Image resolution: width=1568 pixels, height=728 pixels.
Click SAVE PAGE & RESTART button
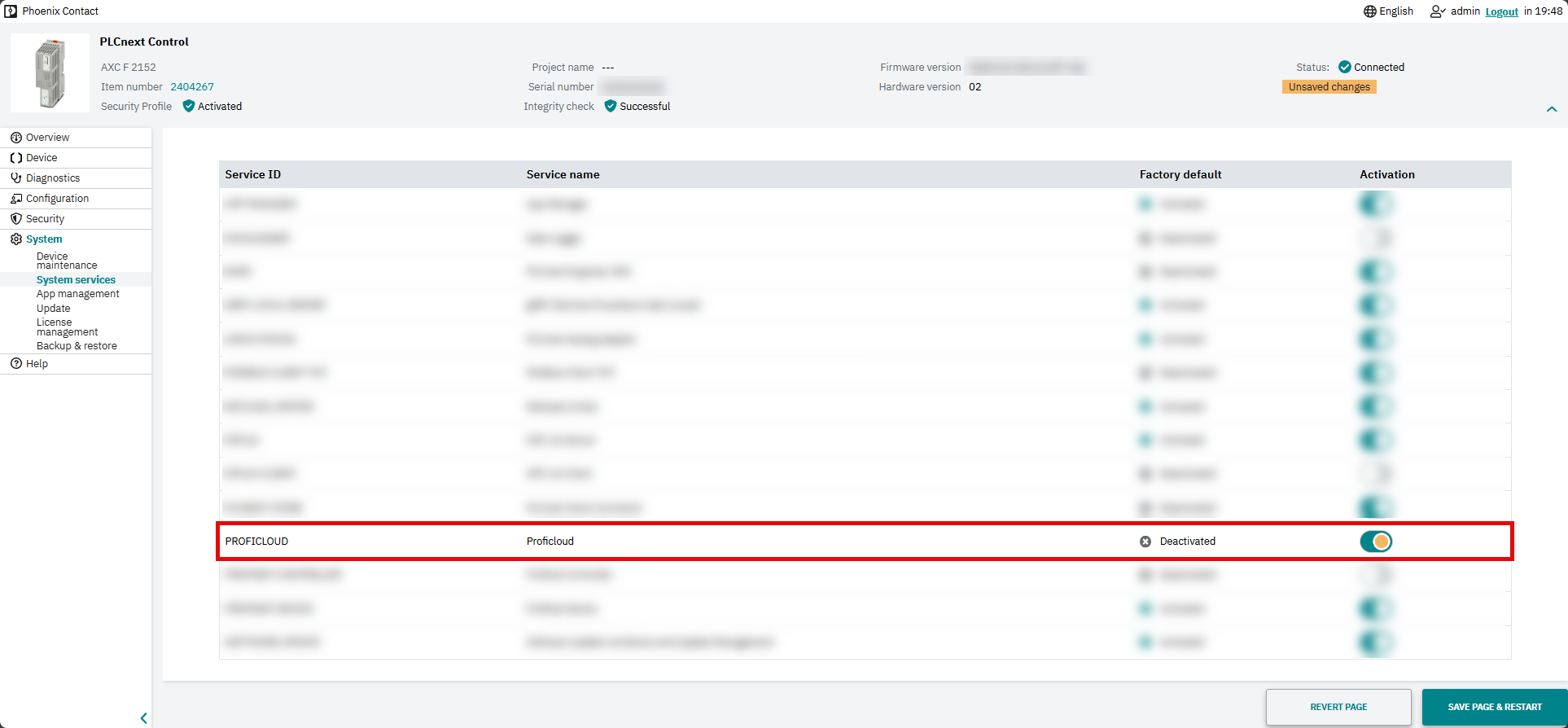[1495, 707]
